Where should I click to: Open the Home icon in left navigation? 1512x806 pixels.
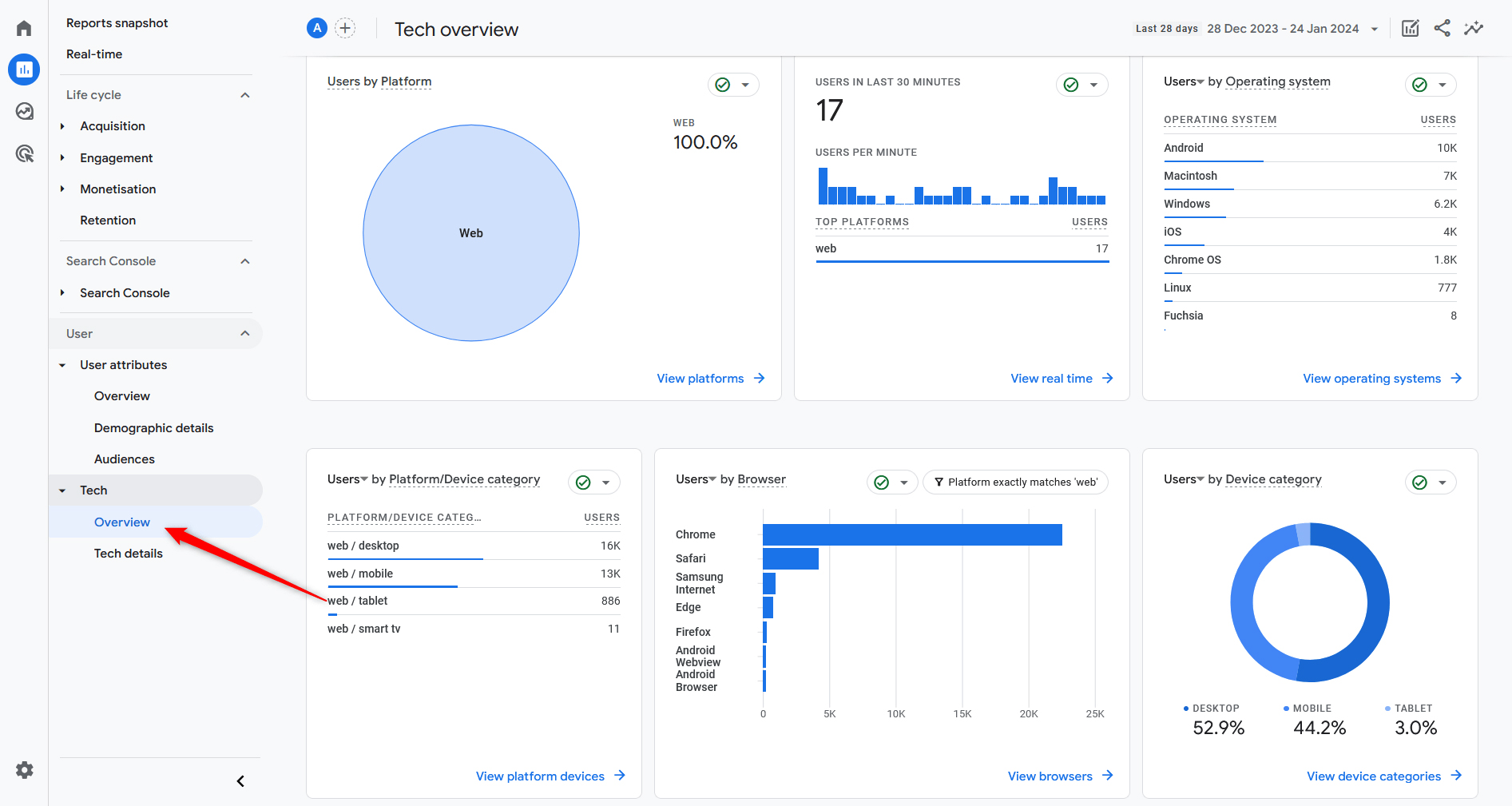pyautogui.click(x=23, y=27)
